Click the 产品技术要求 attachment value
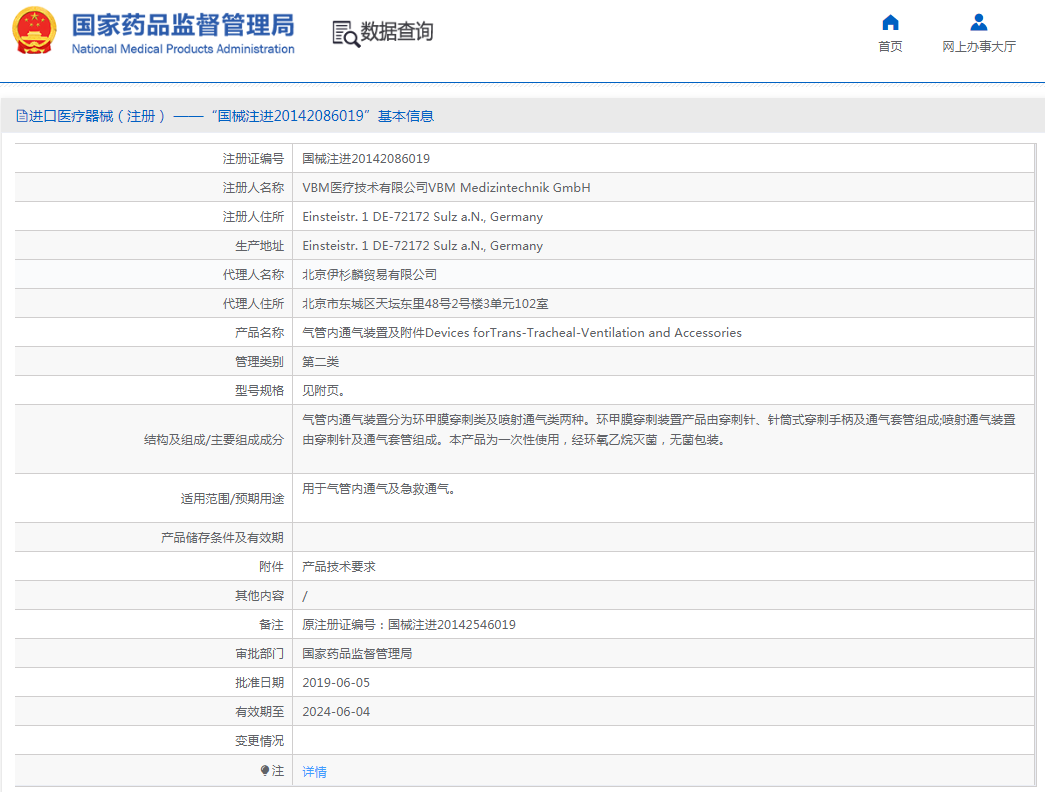The image size is (1045, 792). pyautogui.click(x=339, y=567)
